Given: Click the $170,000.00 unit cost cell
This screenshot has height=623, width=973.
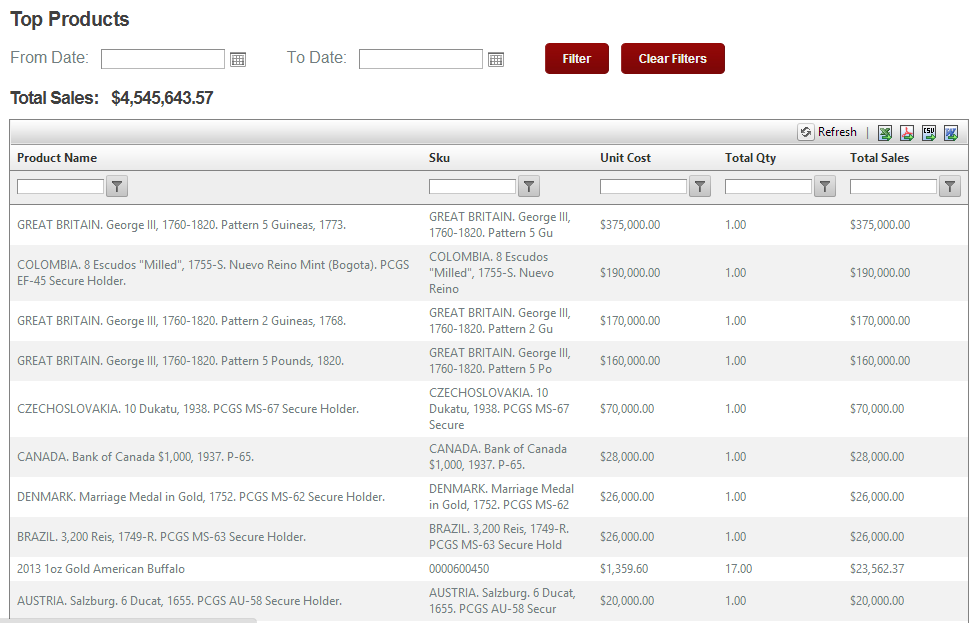Looking at the screenshot, I should (630, 321).
